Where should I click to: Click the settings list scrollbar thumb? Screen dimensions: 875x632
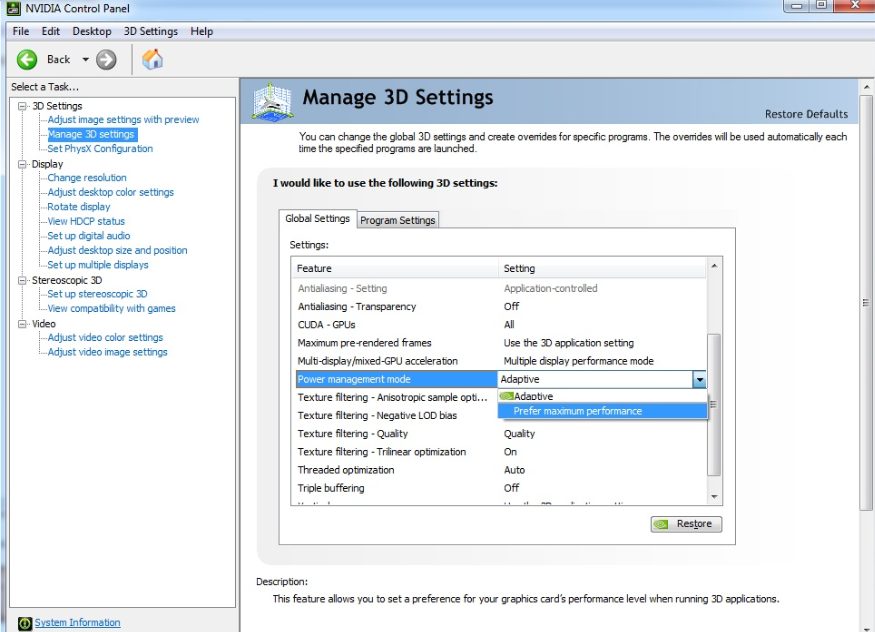pos(714,404)
